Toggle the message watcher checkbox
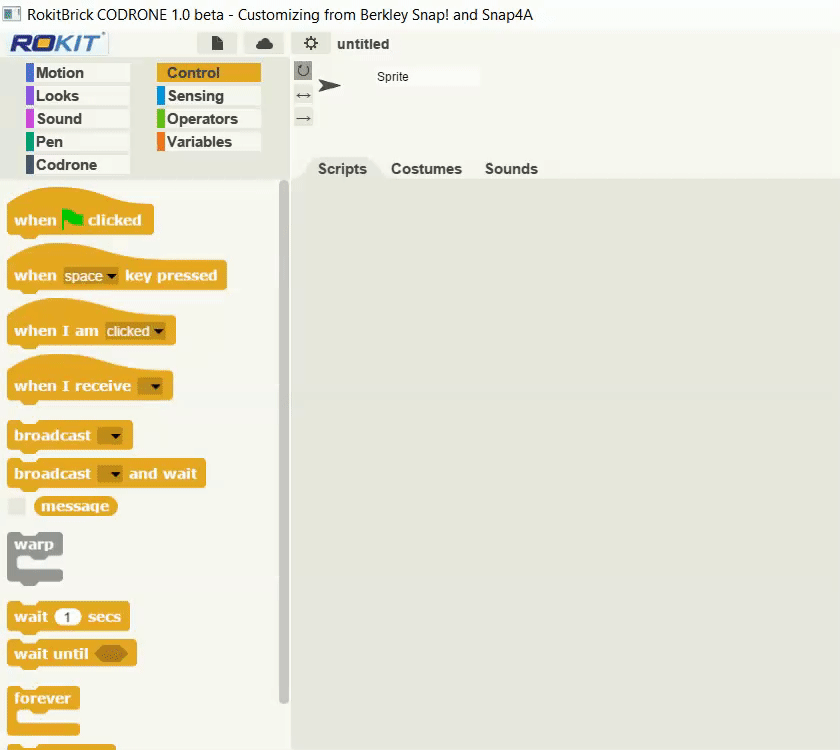 (17, 506)
